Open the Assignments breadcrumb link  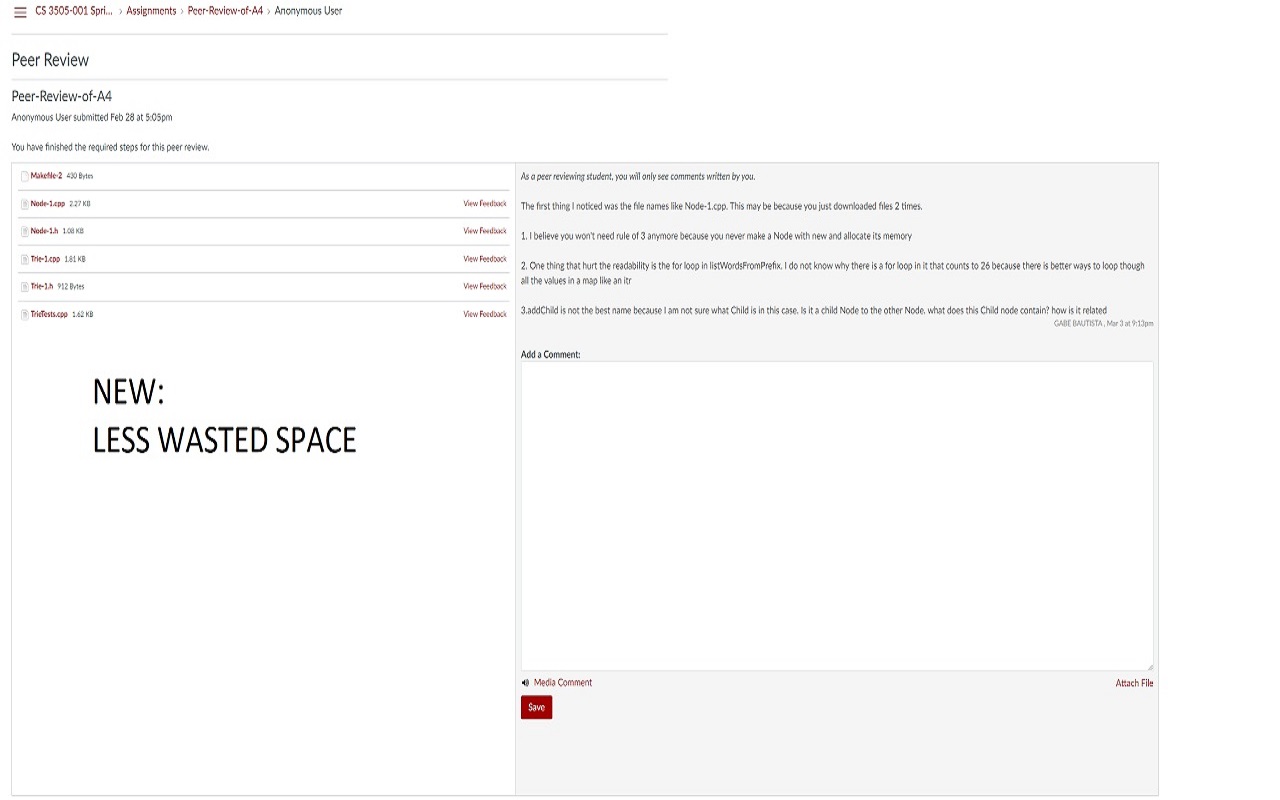151,11
